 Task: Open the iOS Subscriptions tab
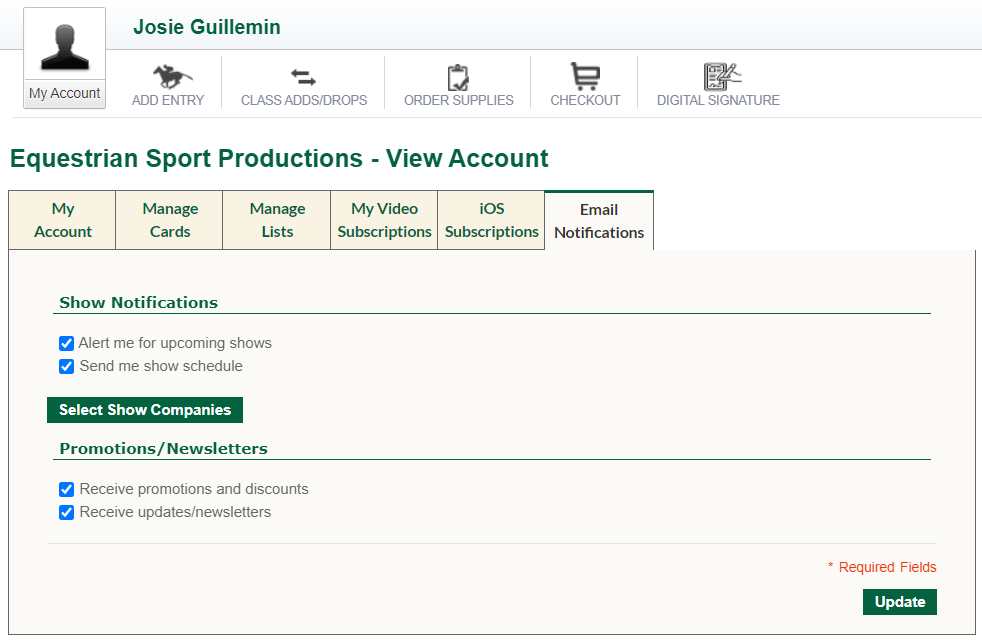pos(492,220)
